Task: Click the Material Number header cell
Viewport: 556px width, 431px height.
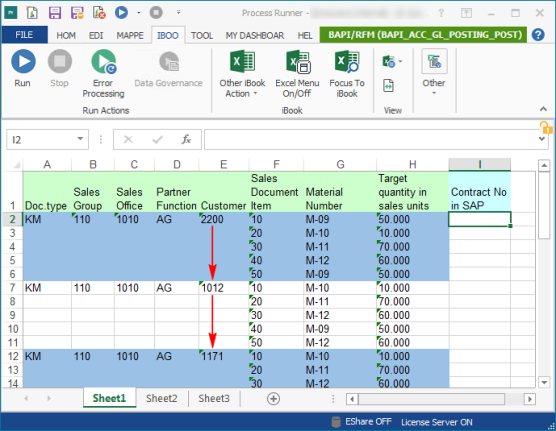Action: tap(340, 192)
